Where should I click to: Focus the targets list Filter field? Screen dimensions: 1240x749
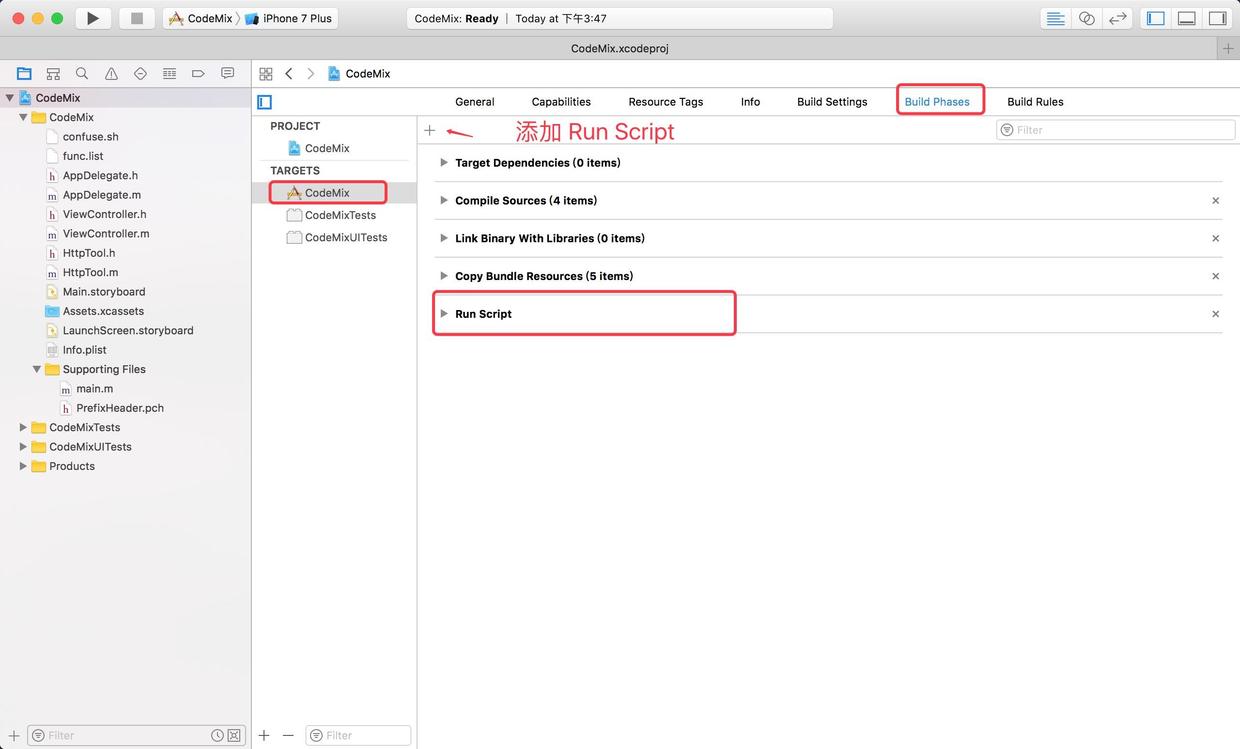(x=358, y=735)
